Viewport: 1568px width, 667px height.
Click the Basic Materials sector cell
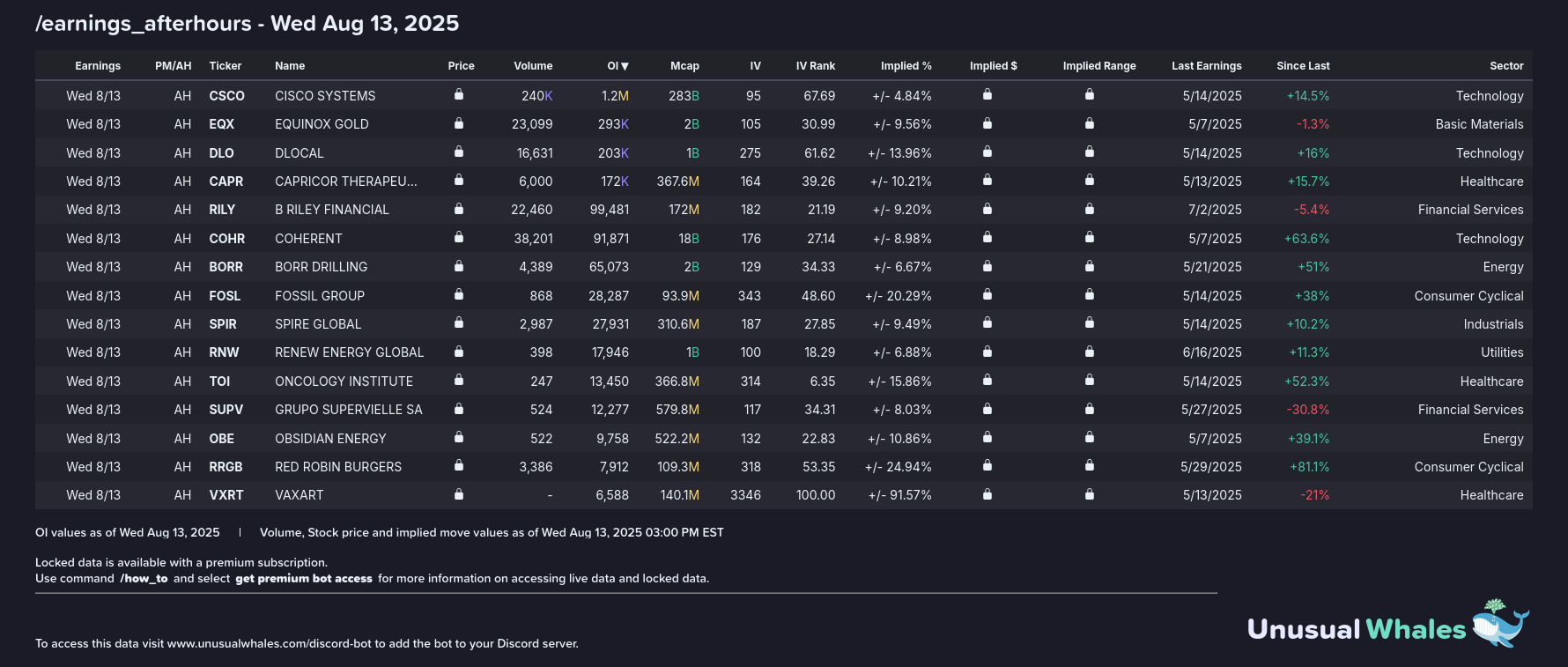coord(1479,124)
